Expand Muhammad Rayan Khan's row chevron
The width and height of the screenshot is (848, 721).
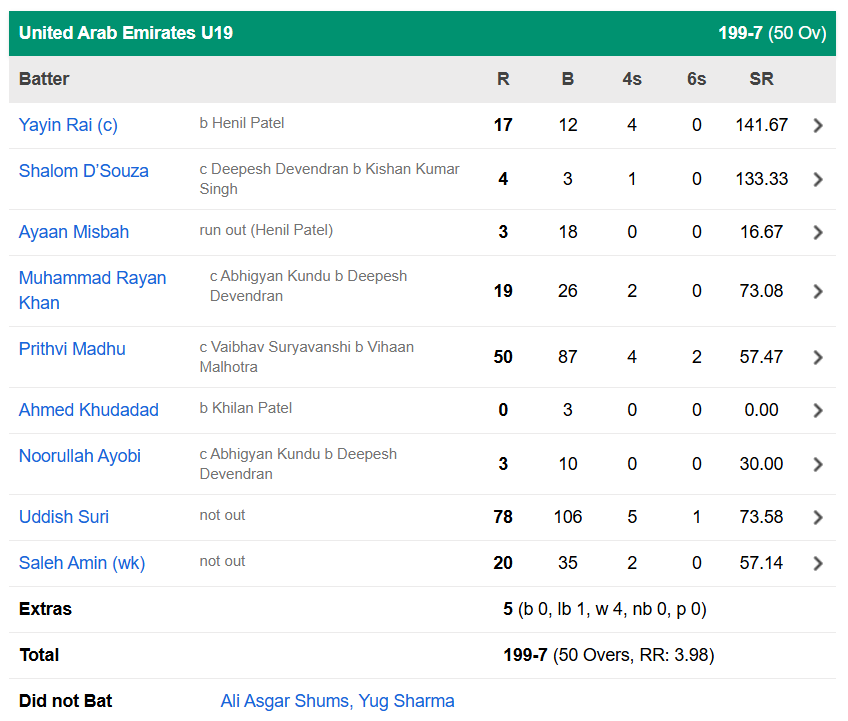tap(818, 290)
